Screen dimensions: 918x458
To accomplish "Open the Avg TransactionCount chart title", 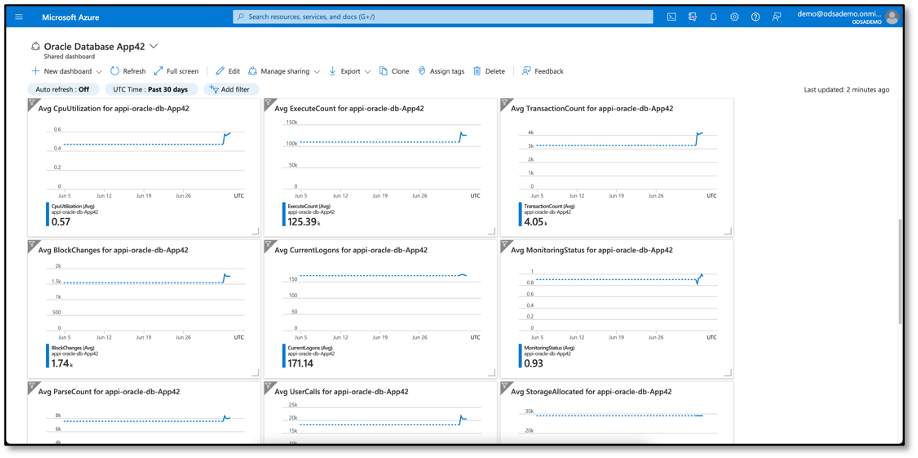I will pyautogui.click(x=592, y=108).
